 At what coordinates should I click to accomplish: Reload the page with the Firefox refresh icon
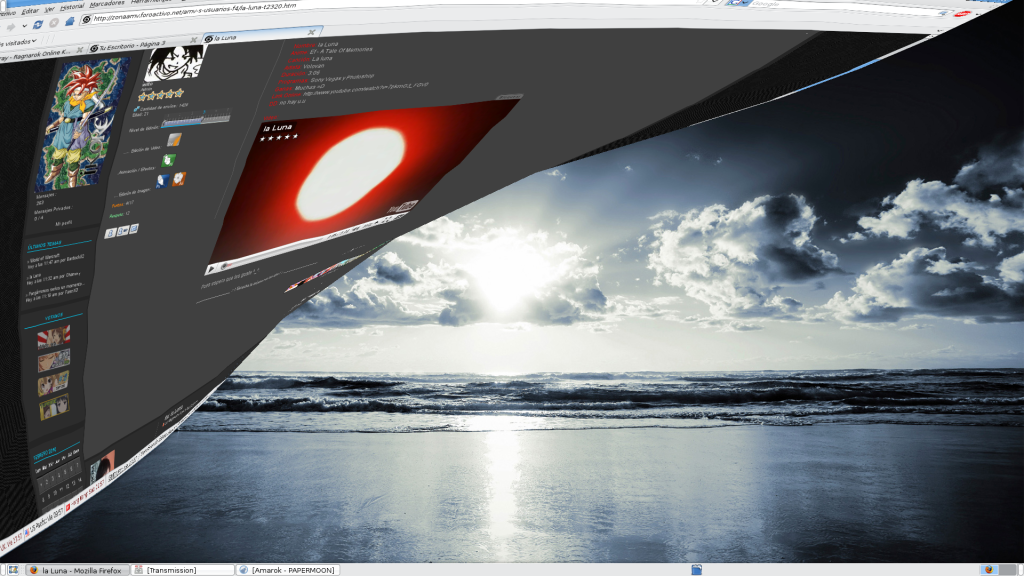click(x=38, y=25)
